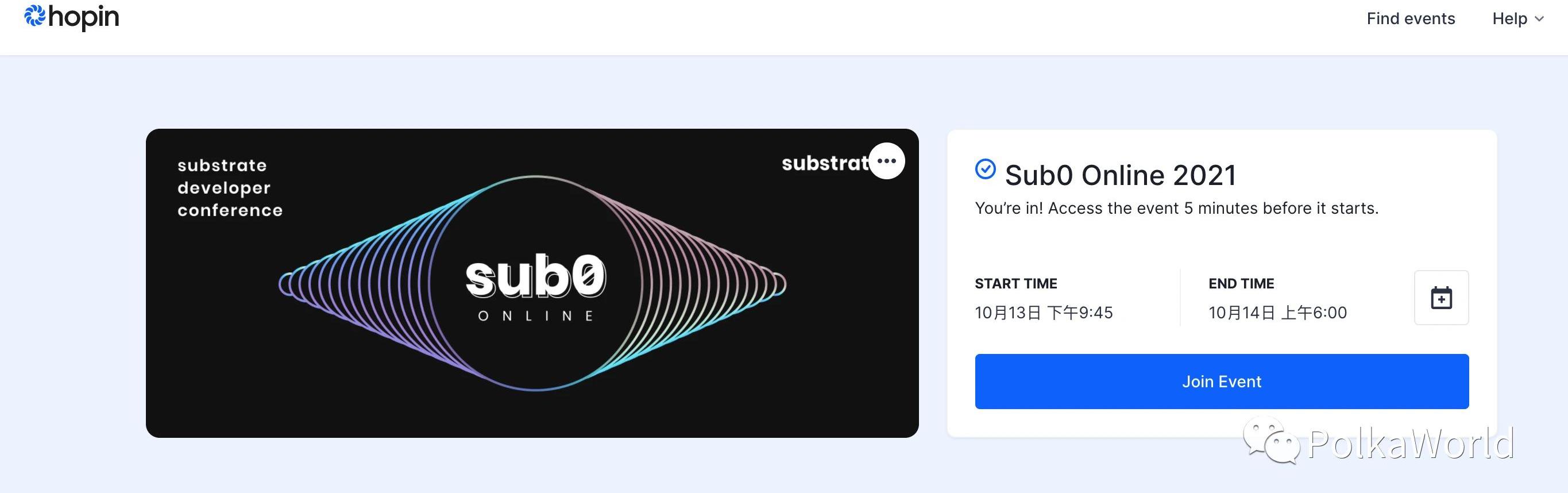Click the Sub0 Online 2021 title
Viewport: 1568px width, 493px height.
pos(1120,175)
